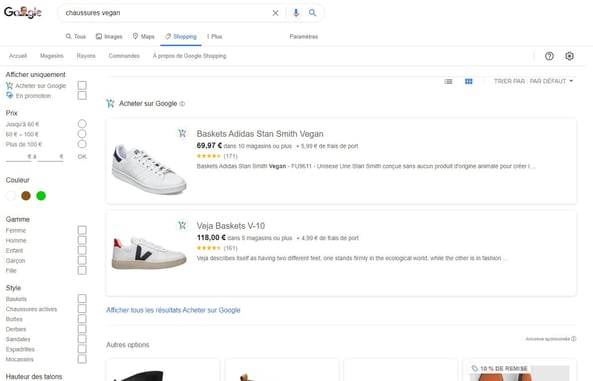Check the Mocassins checkbox

(82, 359)
